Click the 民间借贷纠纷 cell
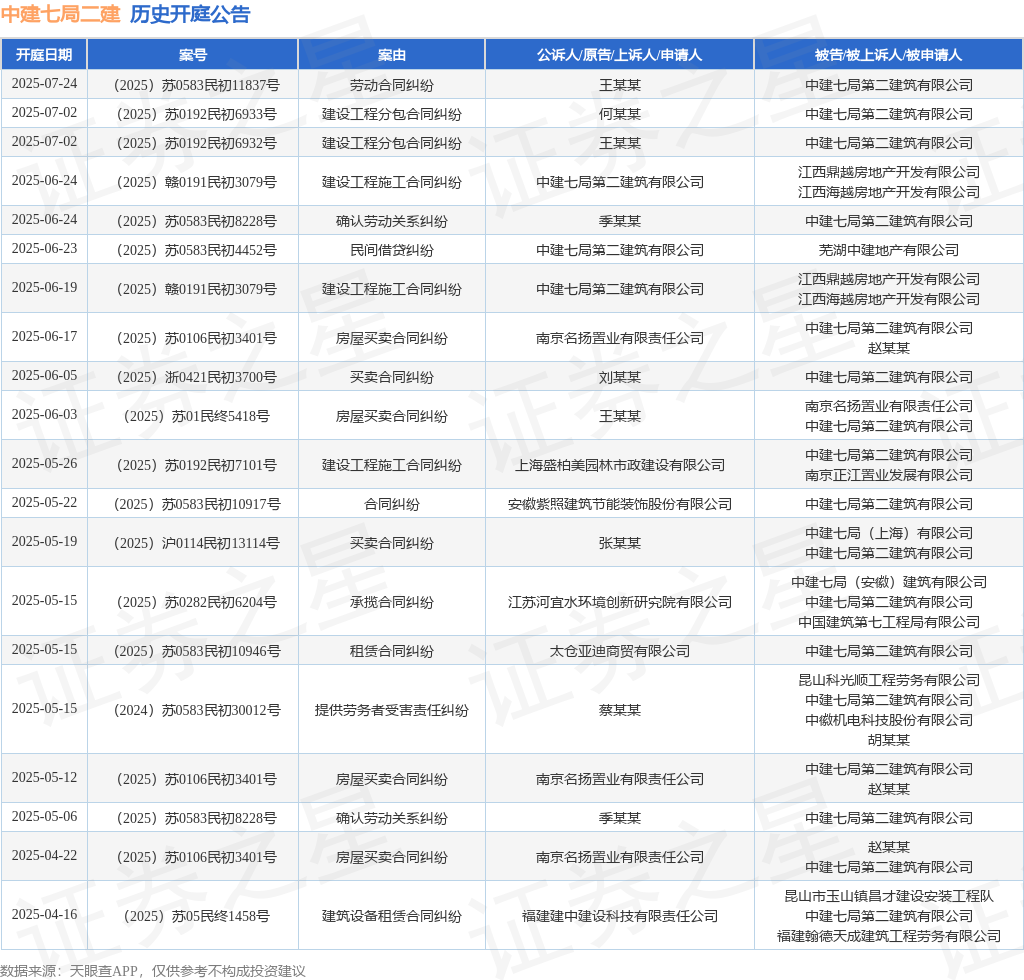The image size is (1024, 980). pos(391,250)
